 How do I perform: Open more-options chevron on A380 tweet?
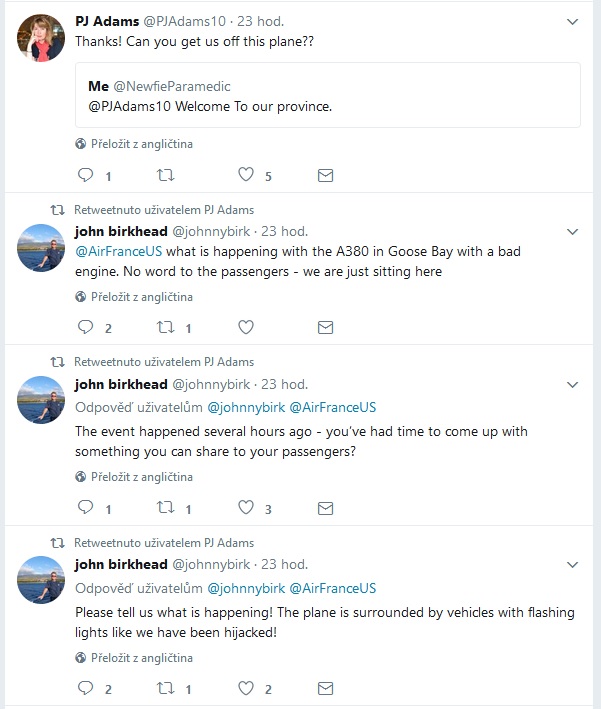(x=573, y=232)
